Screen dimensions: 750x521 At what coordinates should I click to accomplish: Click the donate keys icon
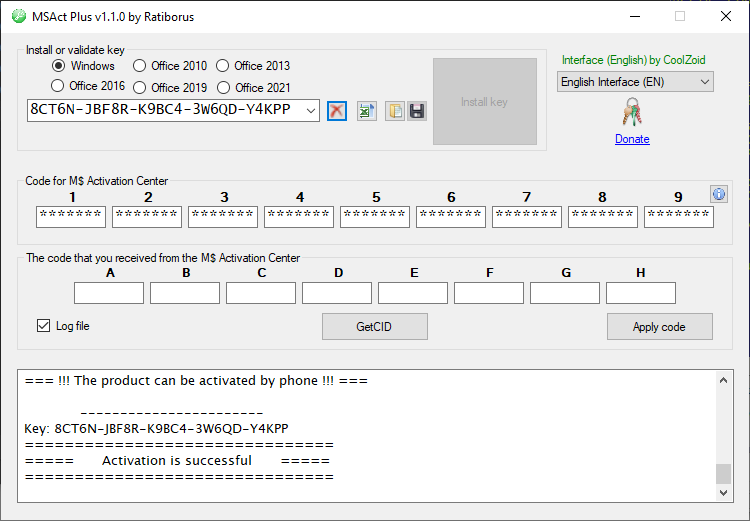(632, 112)
